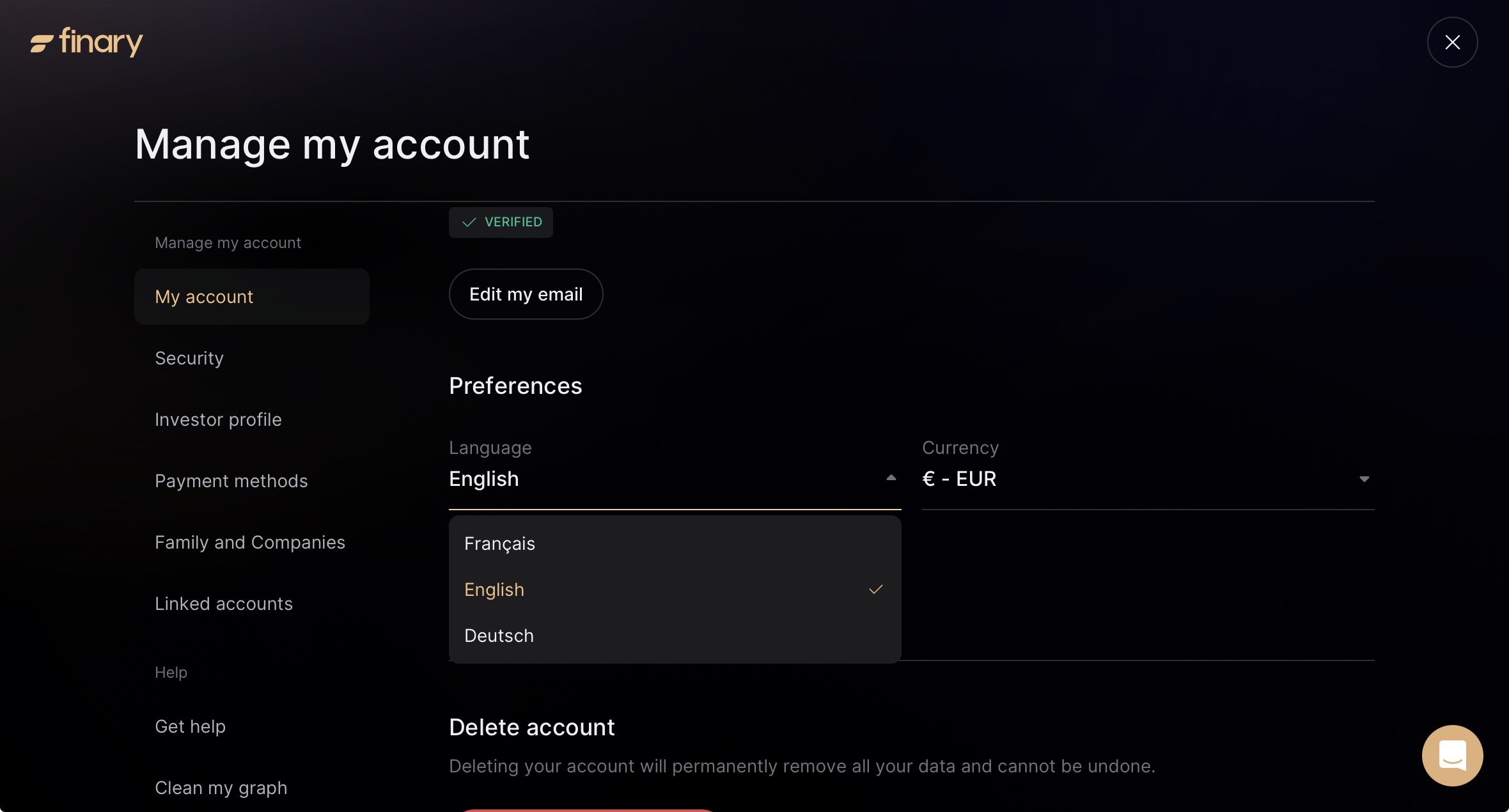Select Français from language list
Screen dimensions: 1509x812
click(499, 543)
